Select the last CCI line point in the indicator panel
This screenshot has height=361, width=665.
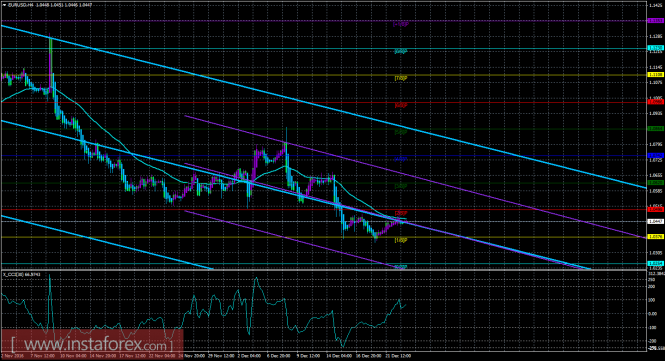tap(406, 304)
